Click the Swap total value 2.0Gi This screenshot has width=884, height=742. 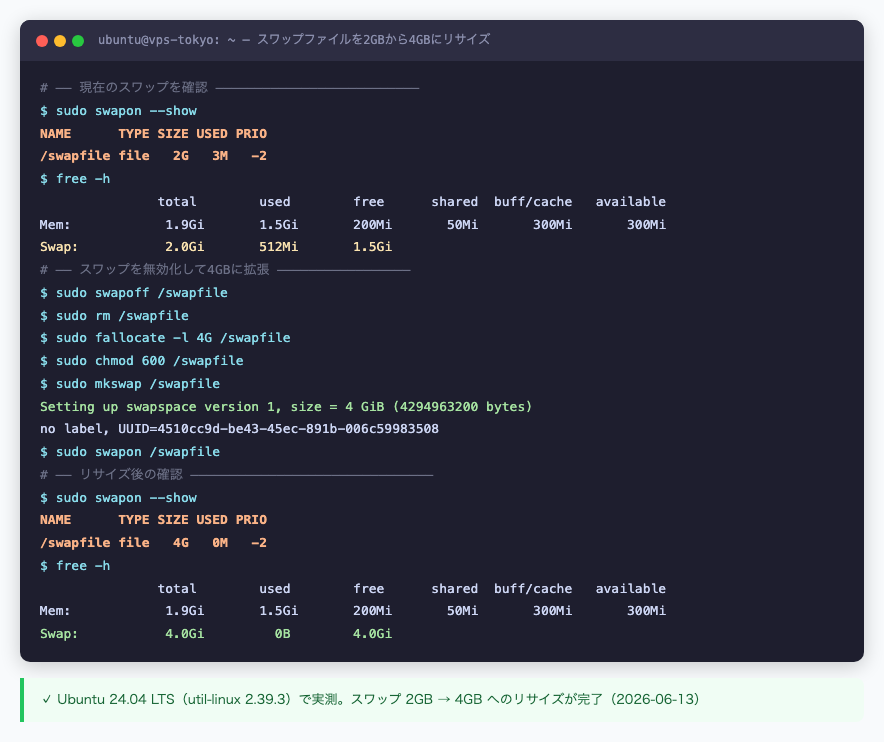[184, 247]
